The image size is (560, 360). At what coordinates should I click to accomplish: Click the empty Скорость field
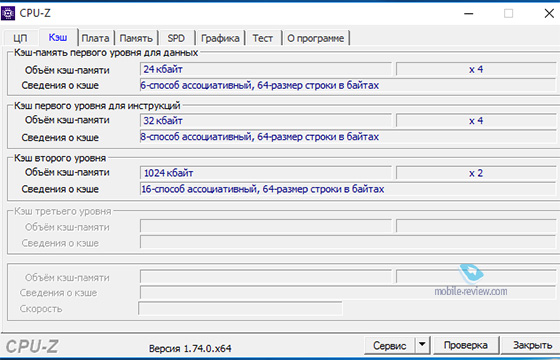point(240,308)
